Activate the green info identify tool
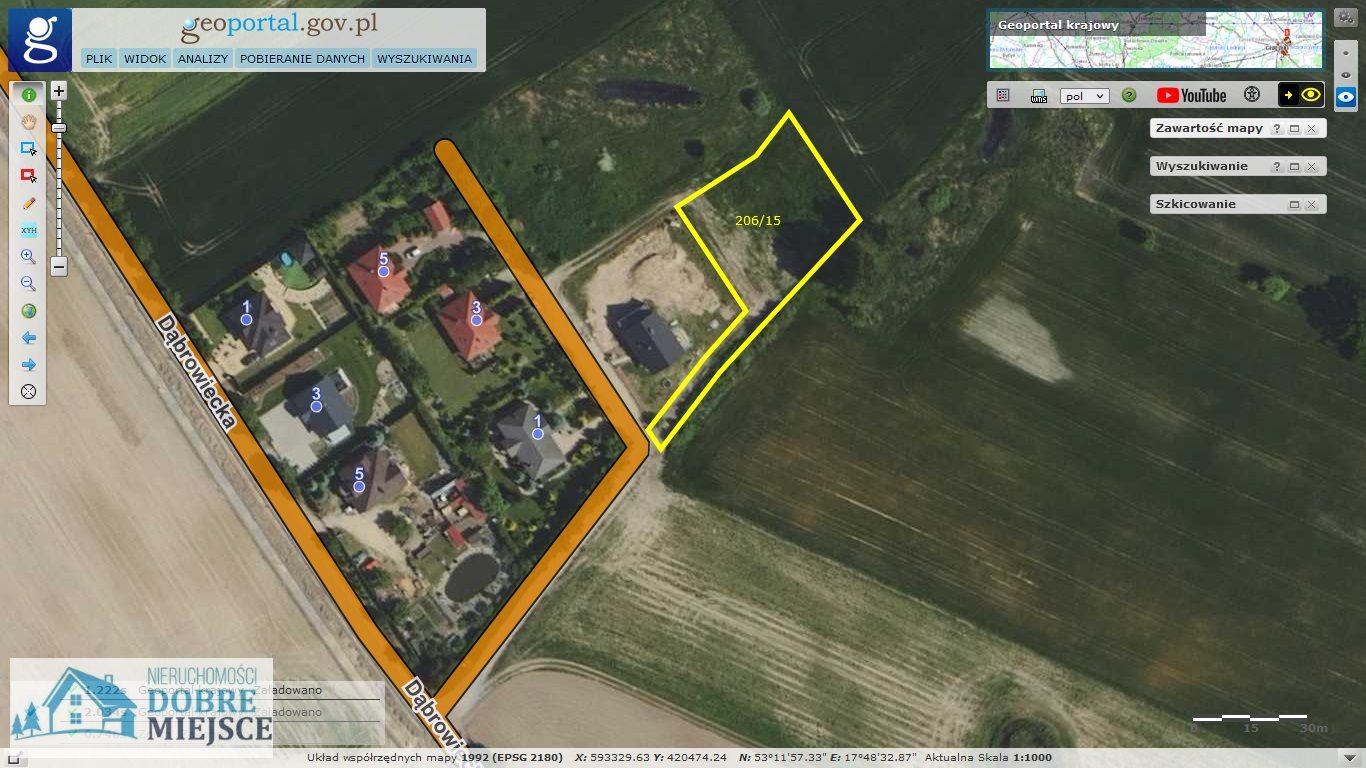Viewport: 1366px width, 768px height. (x=28, y=94)
